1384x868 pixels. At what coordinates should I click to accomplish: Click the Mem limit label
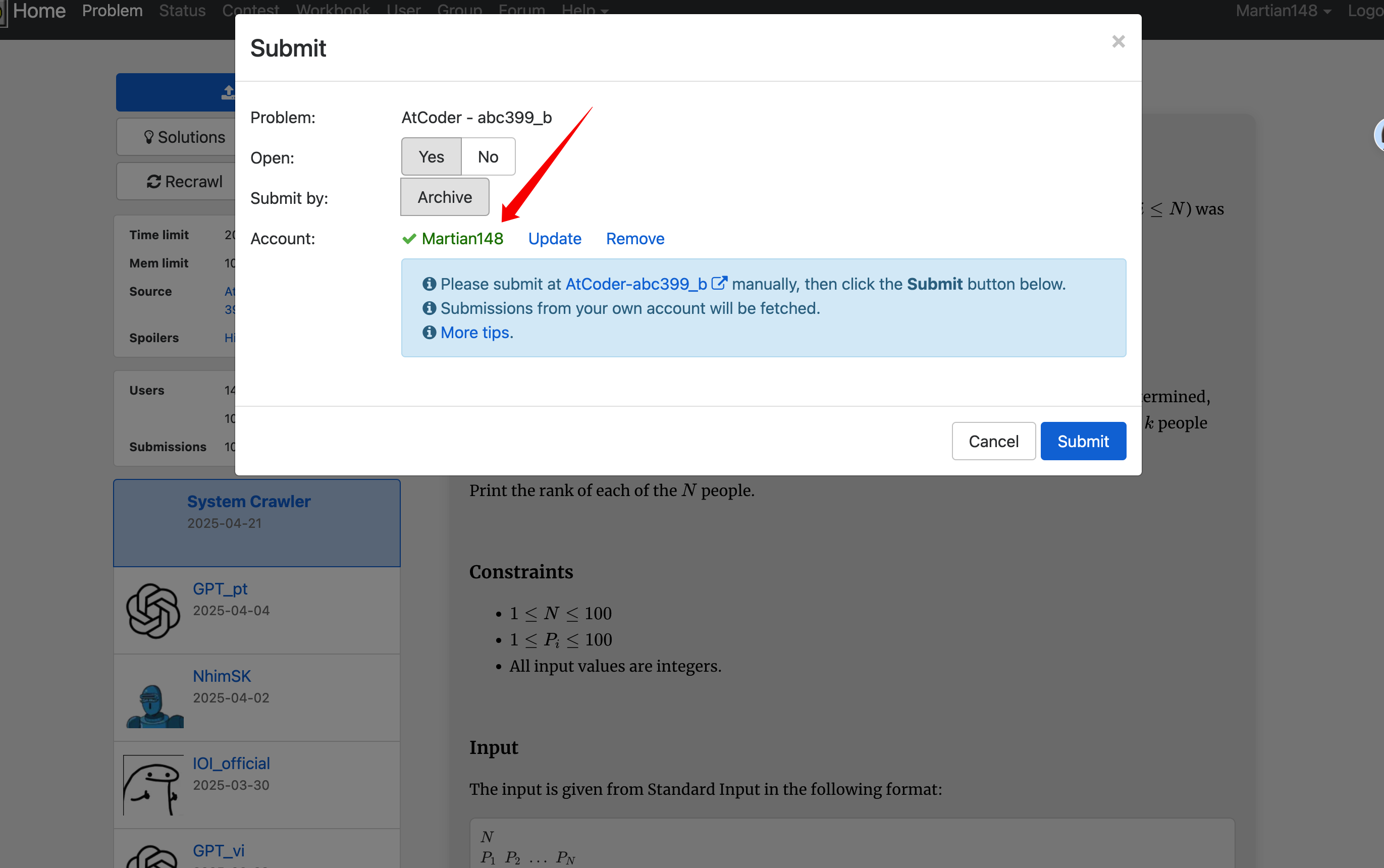click(158, 263)
